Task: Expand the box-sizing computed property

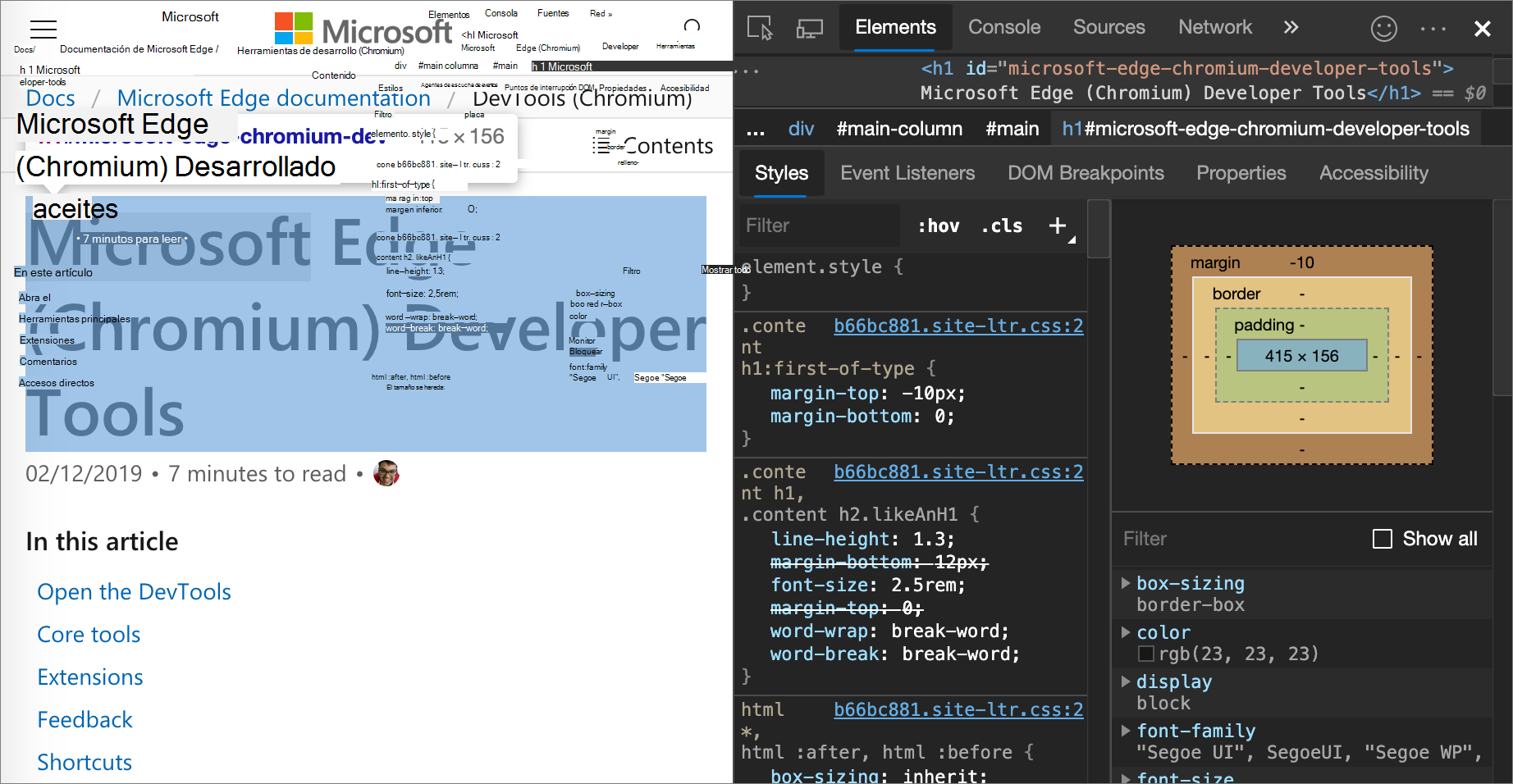Action: (x=1126, y=583)
